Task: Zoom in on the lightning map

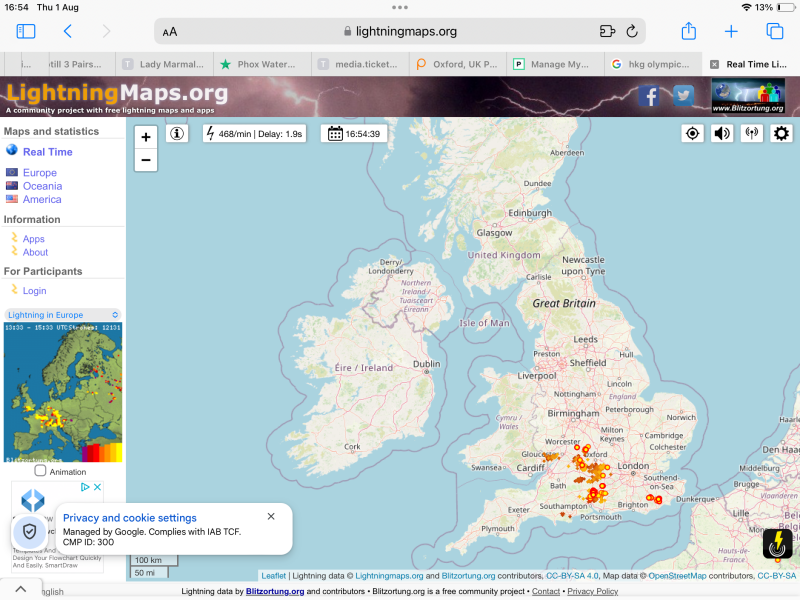Action: point(146,138)
